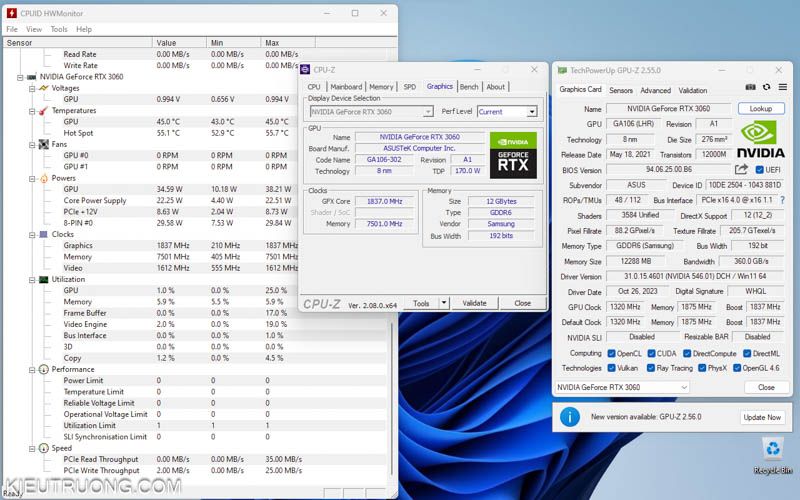Click the Utilization icon in HWMonitor
This screenshot has width=800, height=500.
44,279
